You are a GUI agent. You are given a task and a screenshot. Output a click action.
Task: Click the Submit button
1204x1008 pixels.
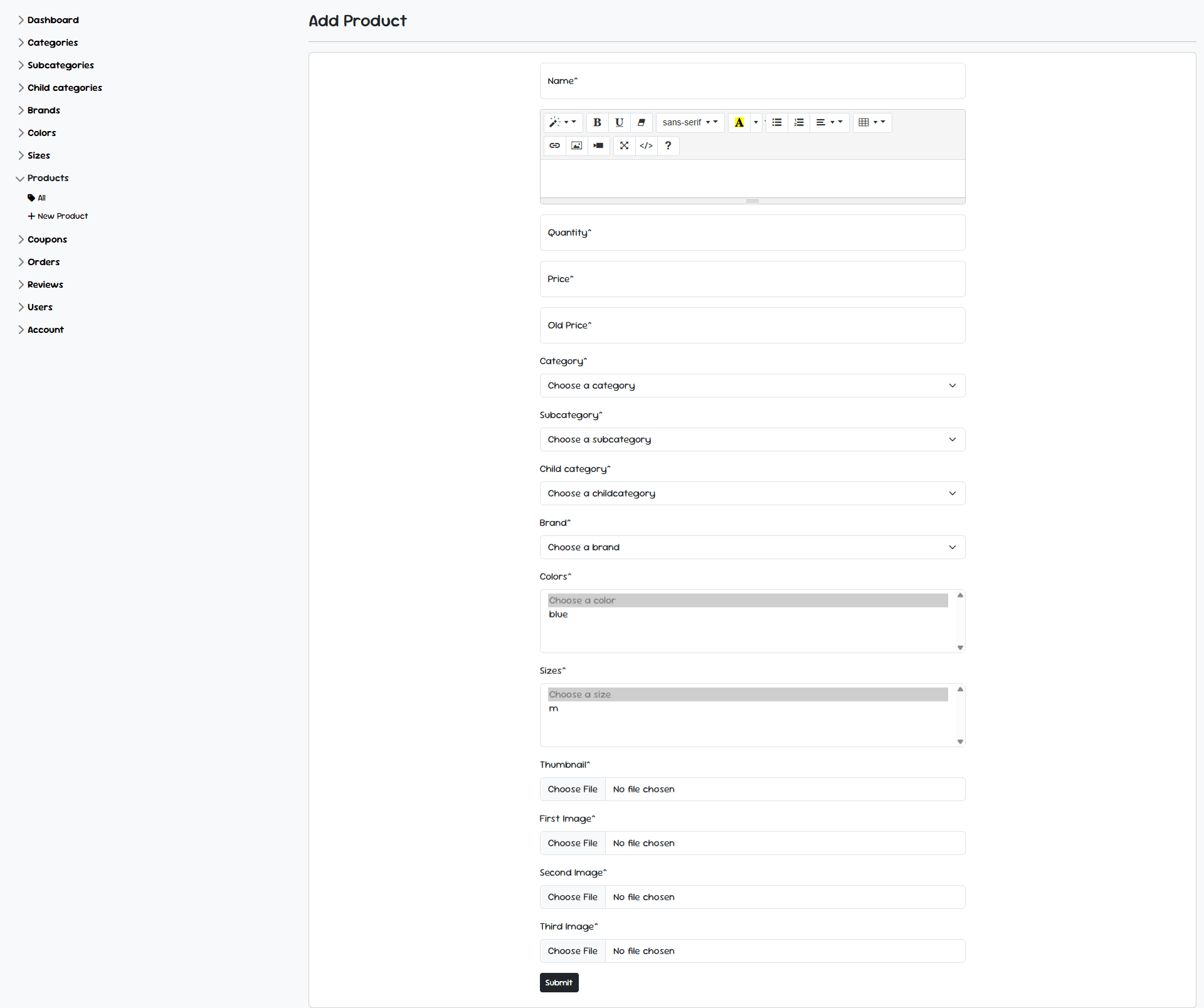559,982
